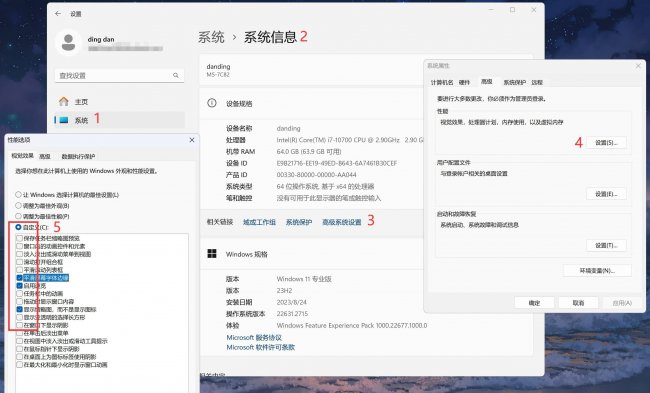The image size is (650, 393).
Task: Click 设置(S) button under 性能
Action: [606, 143]
